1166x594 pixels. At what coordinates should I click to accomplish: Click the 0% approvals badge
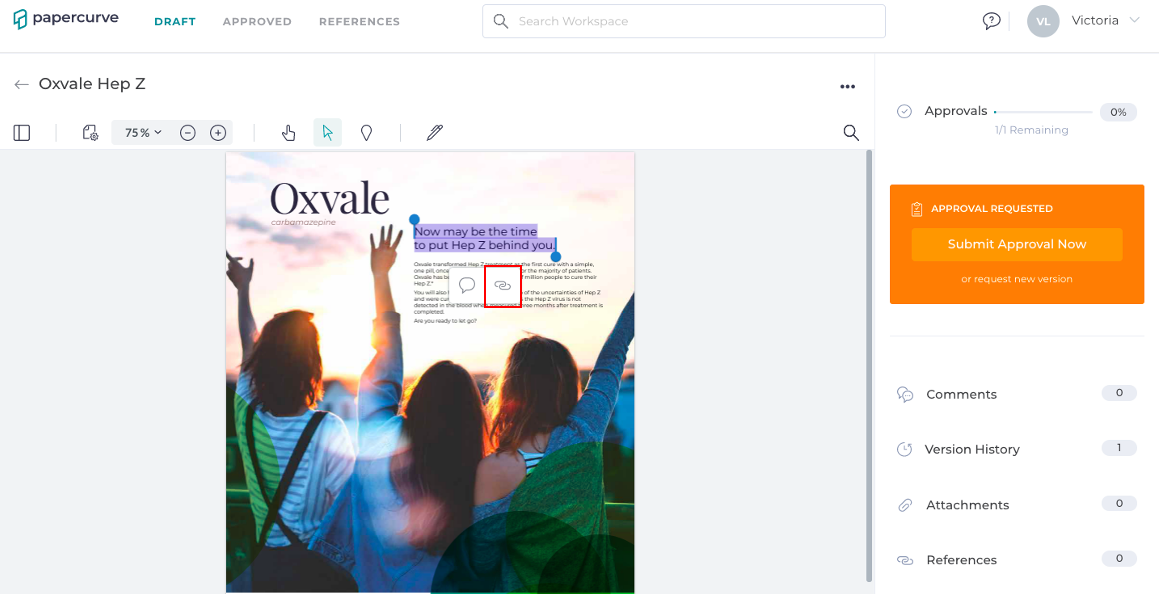(1118, 112)
